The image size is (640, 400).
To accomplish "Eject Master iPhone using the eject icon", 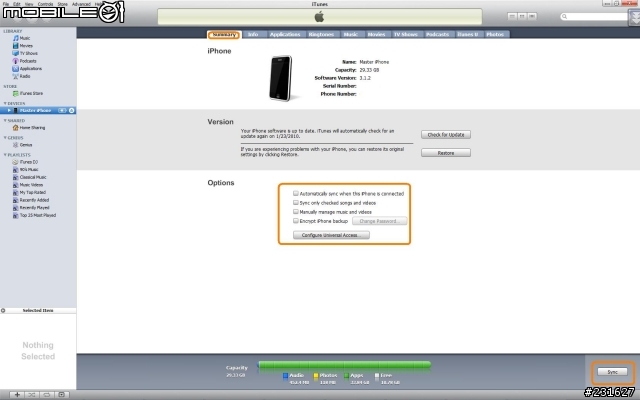I will (x=71, y=110).
